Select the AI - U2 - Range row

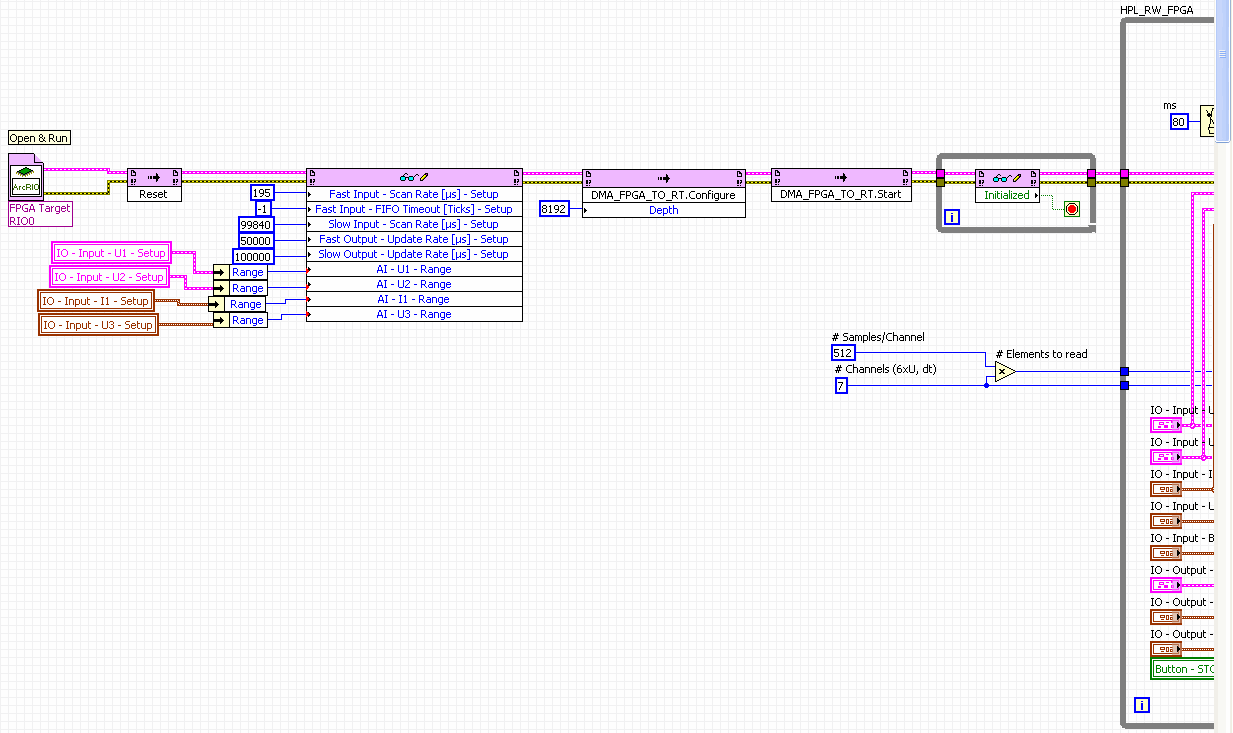pos(414,284)
